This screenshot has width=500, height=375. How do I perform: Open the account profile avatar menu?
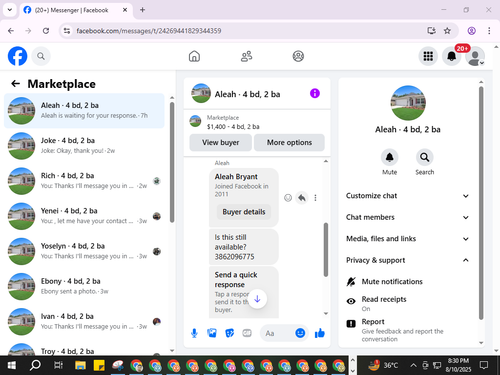pos(475,56)
